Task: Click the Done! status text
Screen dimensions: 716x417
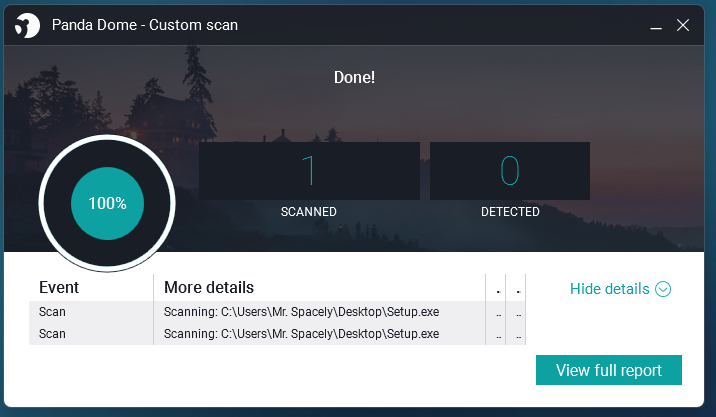Action: tap(354, 78)
